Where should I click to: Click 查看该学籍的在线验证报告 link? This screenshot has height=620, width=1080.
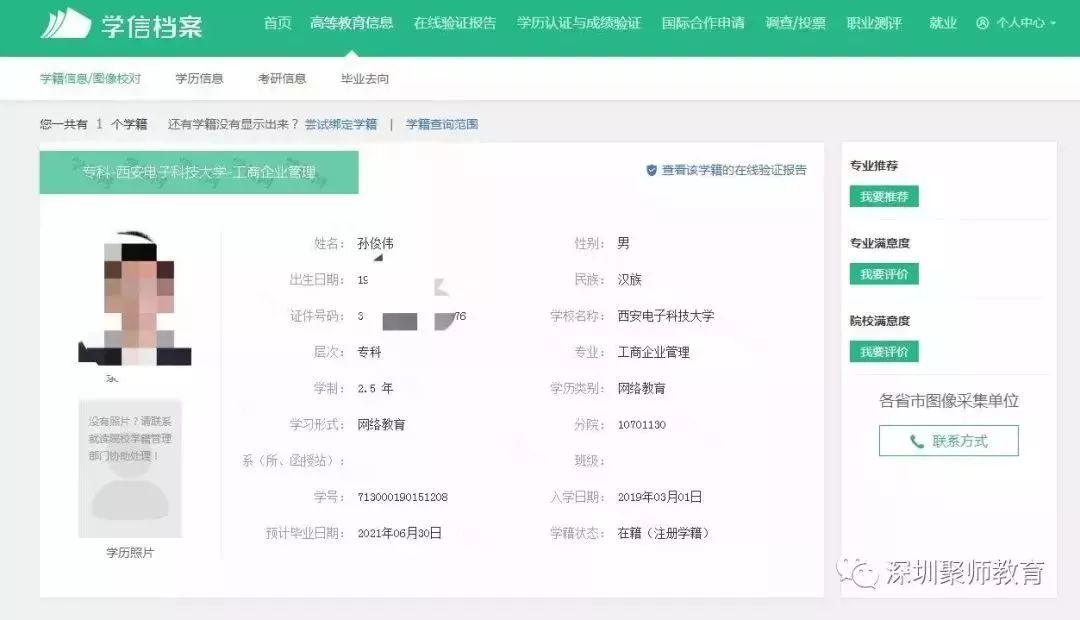[734, 170]
